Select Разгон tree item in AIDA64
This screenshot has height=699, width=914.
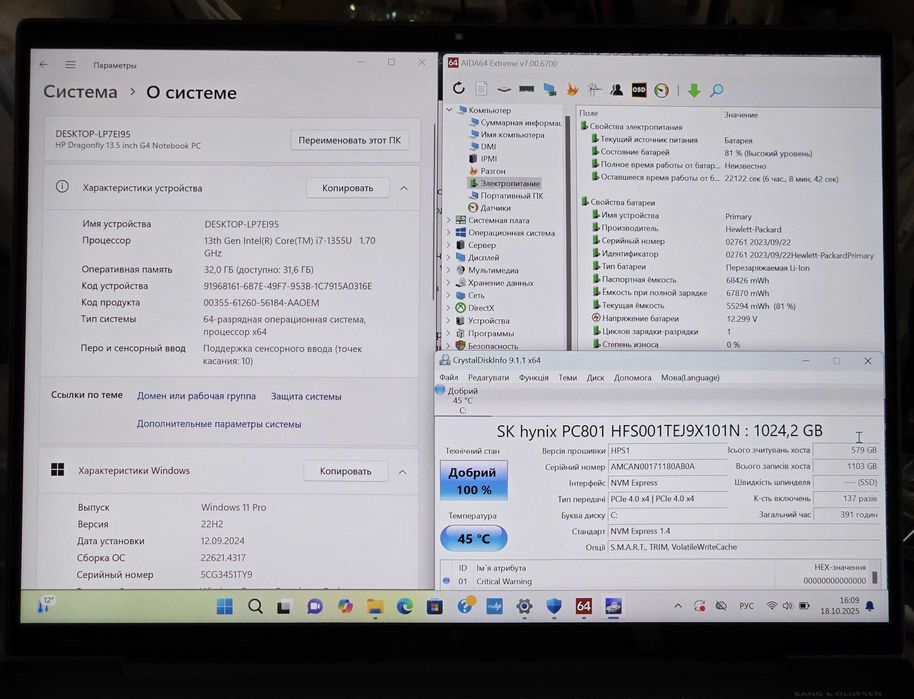tap(488, 171)
